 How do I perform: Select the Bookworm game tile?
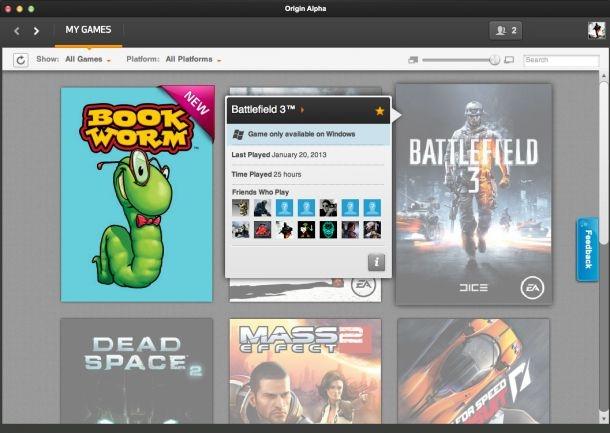(137, 195)
